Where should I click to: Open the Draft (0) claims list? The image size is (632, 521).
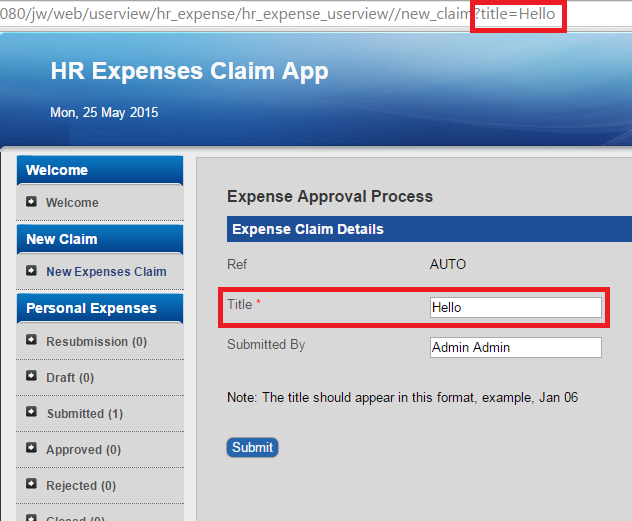point(70,378)
